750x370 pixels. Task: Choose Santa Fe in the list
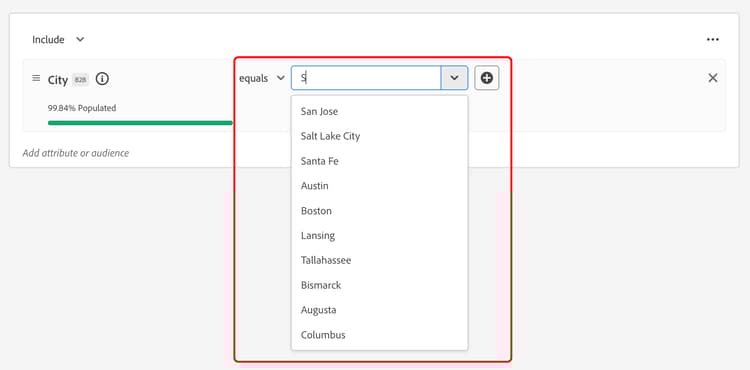(379, 161)
